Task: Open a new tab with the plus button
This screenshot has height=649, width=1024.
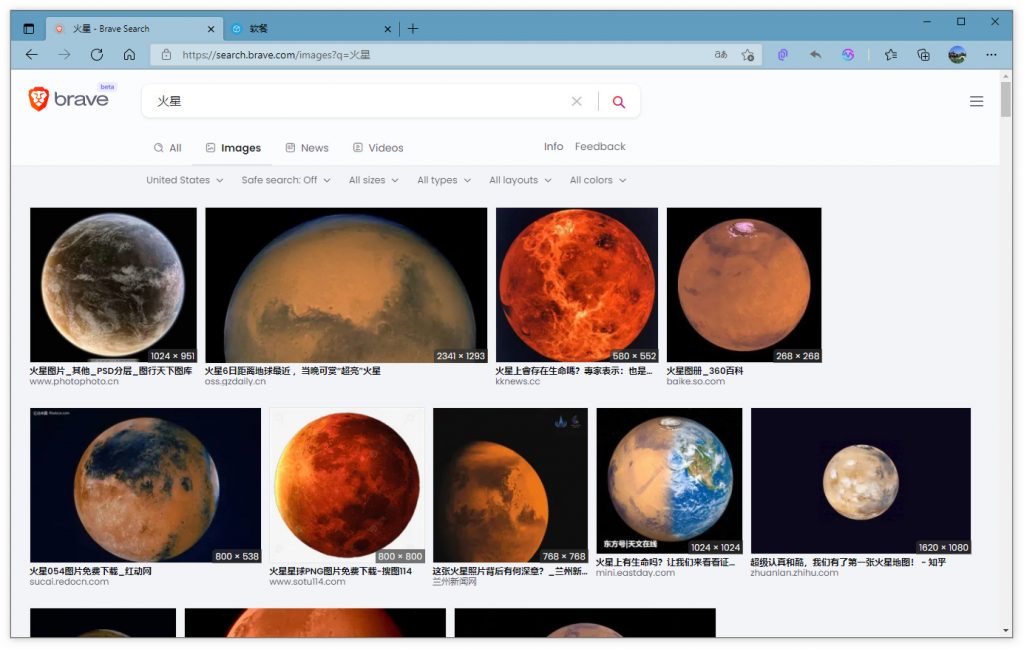Action: pyautogui.click(x=413, y=28)
